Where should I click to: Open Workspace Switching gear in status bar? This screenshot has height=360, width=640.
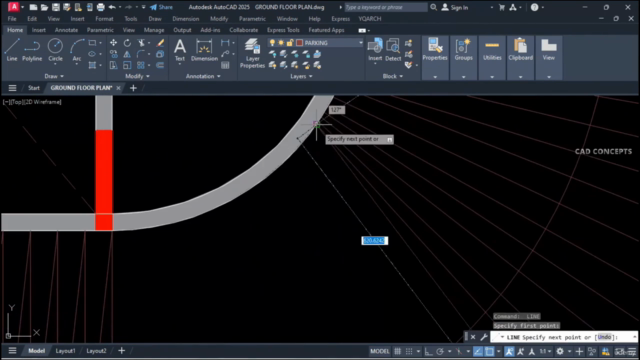click(x=560, y=351)
